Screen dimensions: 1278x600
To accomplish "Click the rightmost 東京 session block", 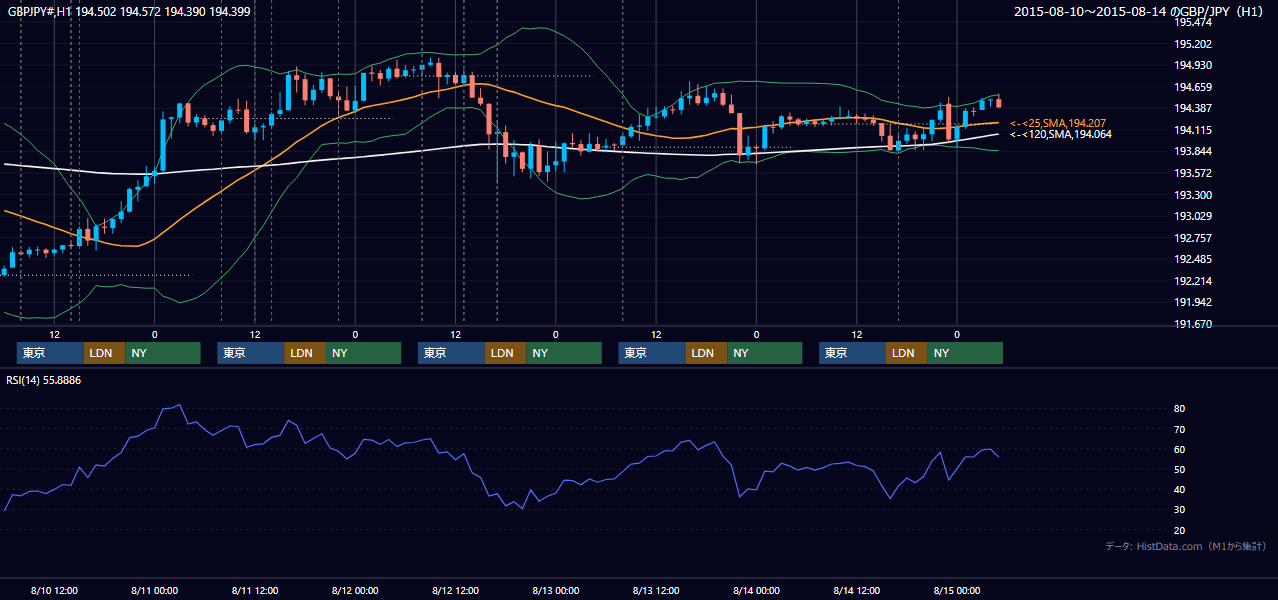I will 852,353.
